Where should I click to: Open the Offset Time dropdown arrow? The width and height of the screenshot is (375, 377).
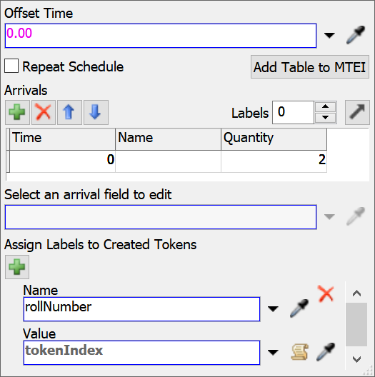click(x=329, y=35)
